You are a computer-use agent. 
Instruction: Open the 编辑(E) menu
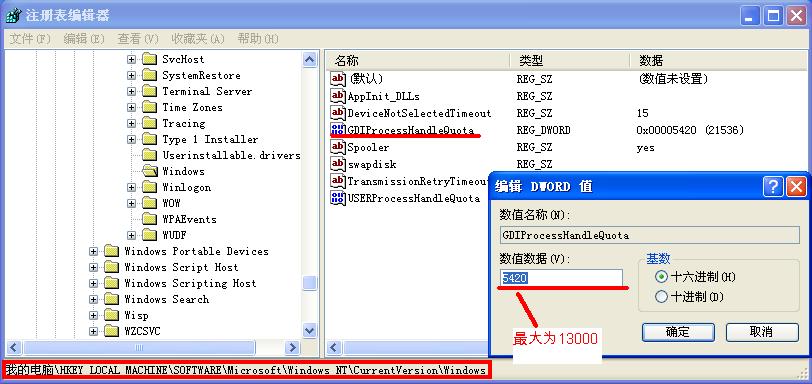pos(84,39)
